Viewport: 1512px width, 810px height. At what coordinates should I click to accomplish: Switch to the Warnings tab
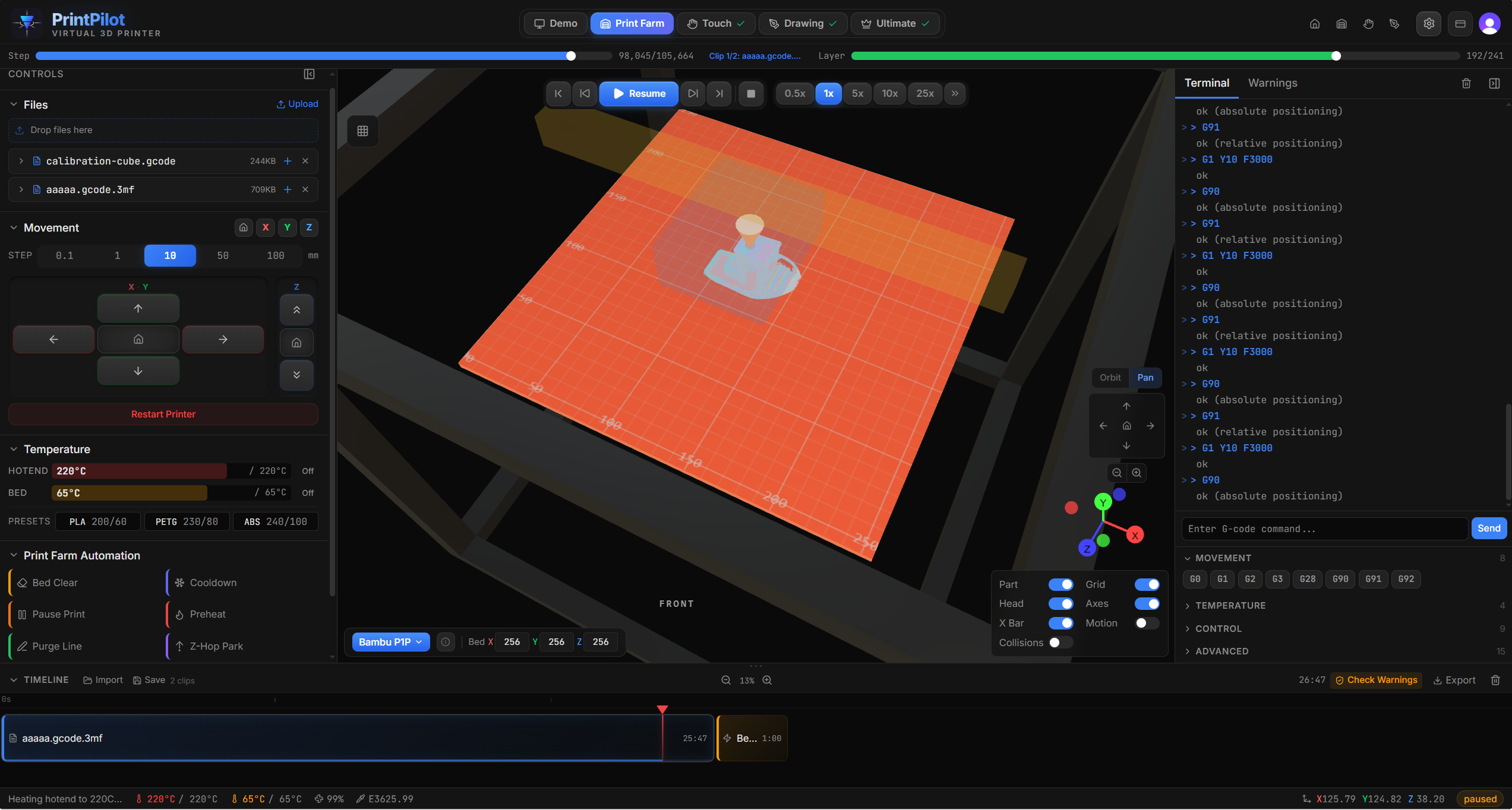(x=1272, y=83)
